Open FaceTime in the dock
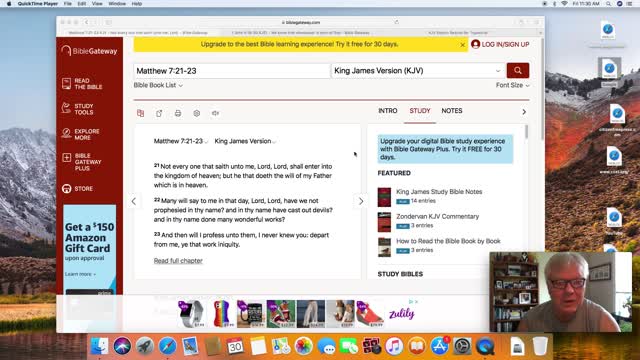This screenshot has height=360, width=640. click(x=349, y=347)
